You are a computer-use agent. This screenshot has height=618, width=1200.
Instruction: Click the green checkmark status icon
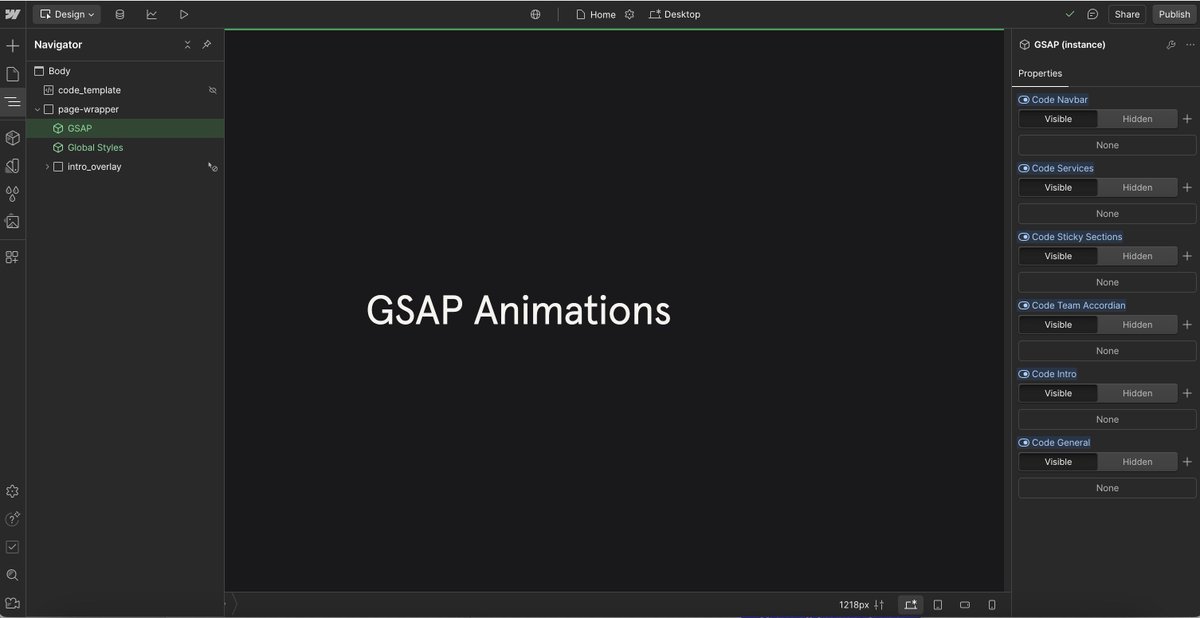click(x=1070, y=14)
